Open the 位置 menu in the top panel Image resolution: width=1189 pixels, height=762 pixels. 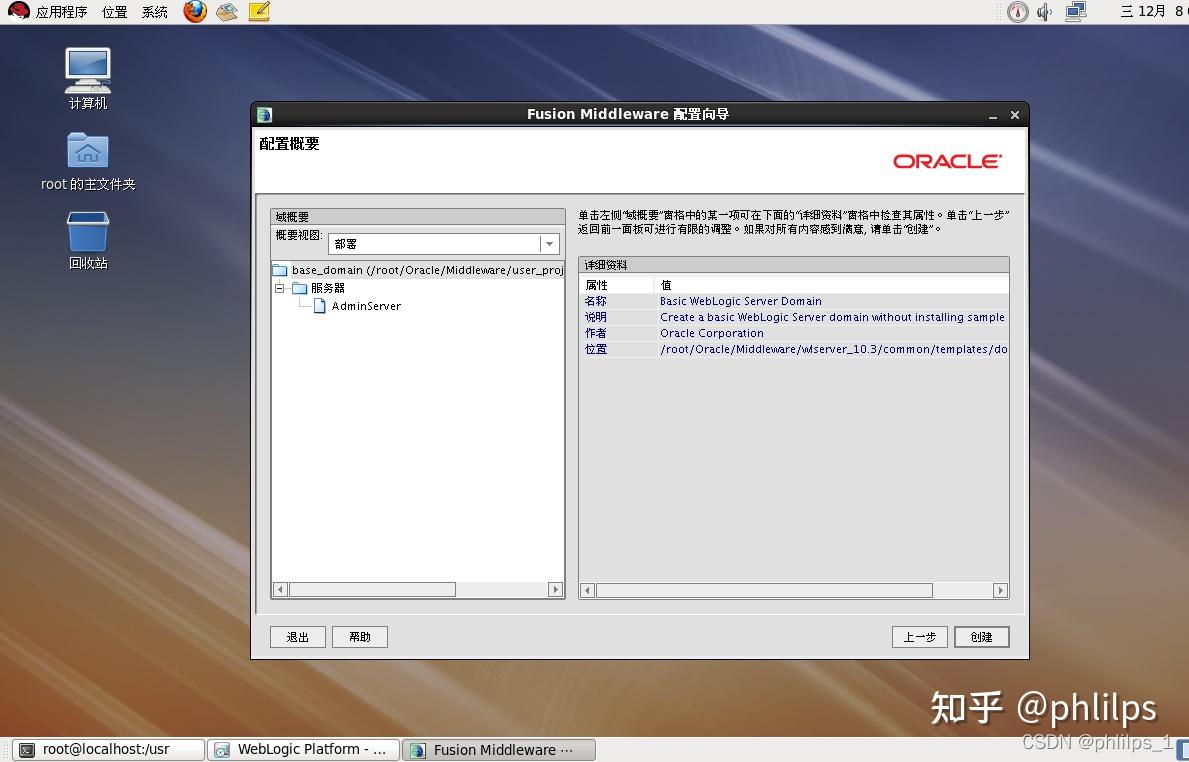(113, 12)
